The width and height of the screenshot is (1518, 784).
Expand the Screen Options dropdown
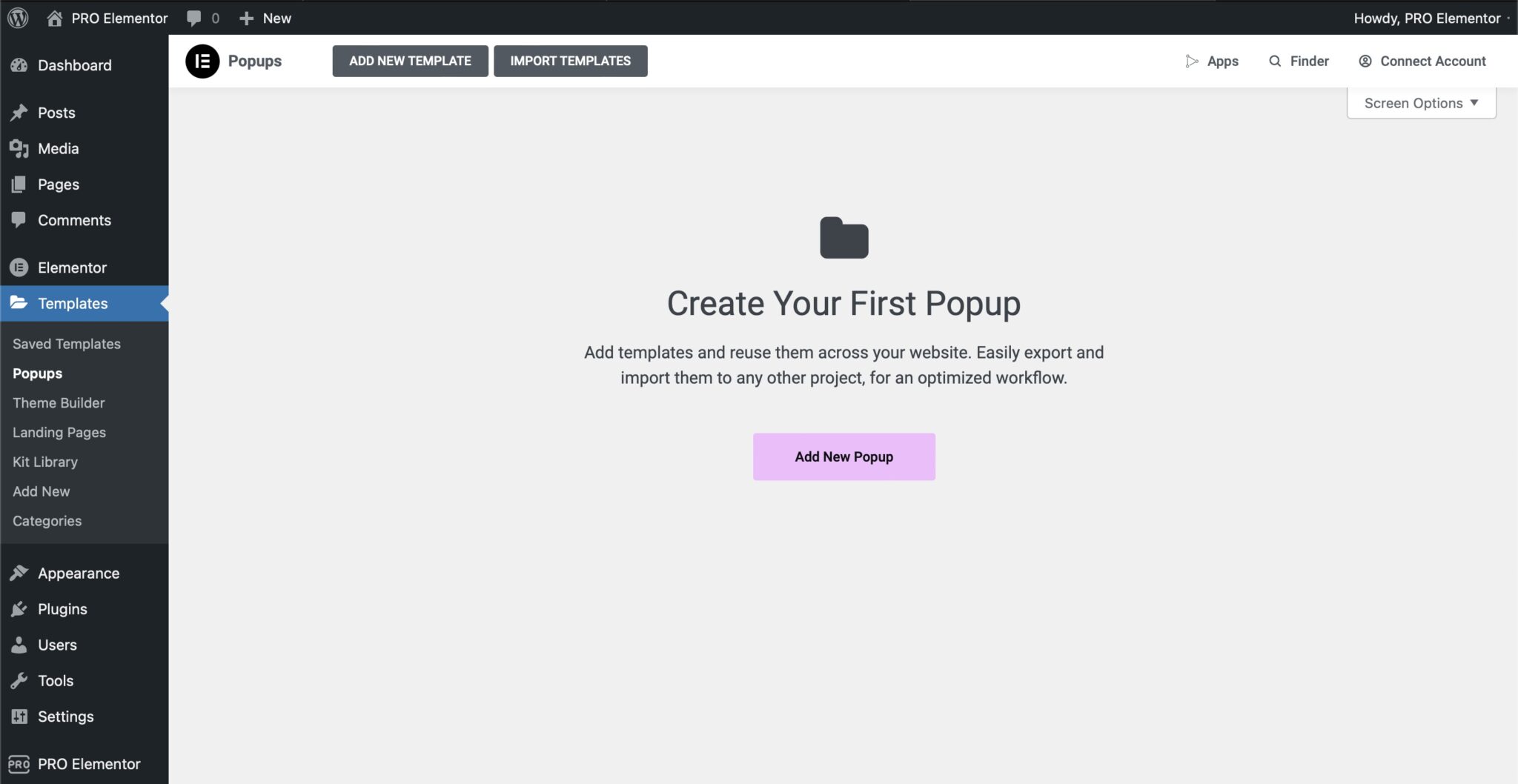[x=1422, y=103]
